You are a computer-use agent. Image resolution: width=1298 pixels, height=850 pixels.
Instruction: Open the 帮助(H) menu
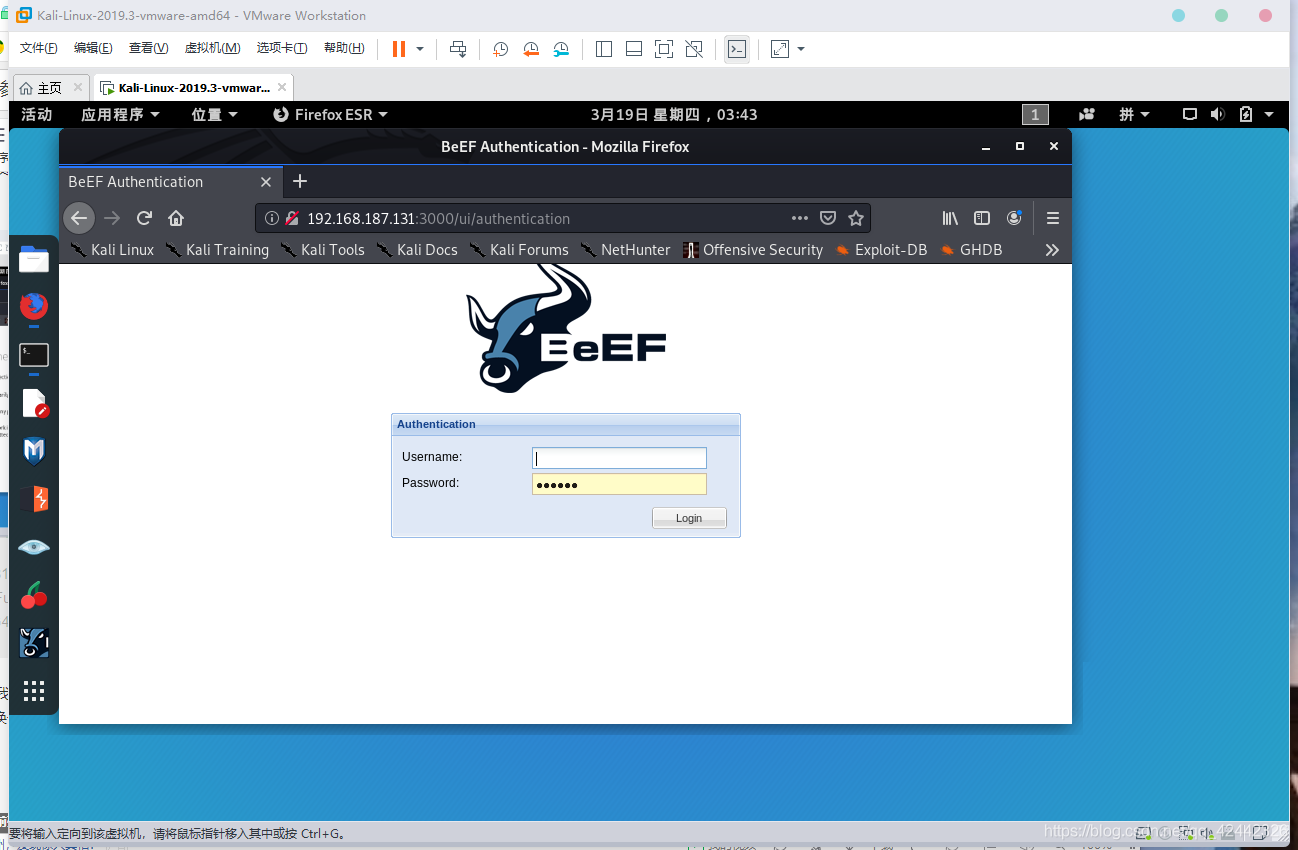[x=344, y=48]
